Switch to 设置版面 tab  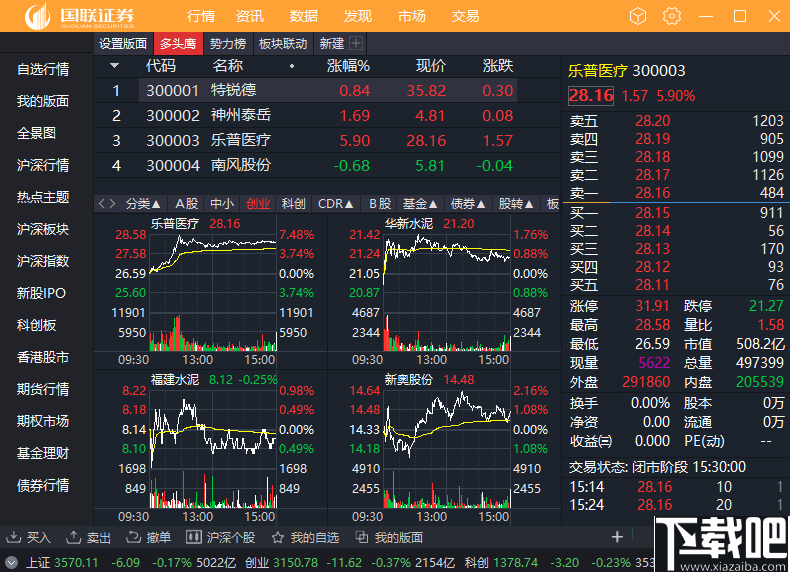[123, 44]
